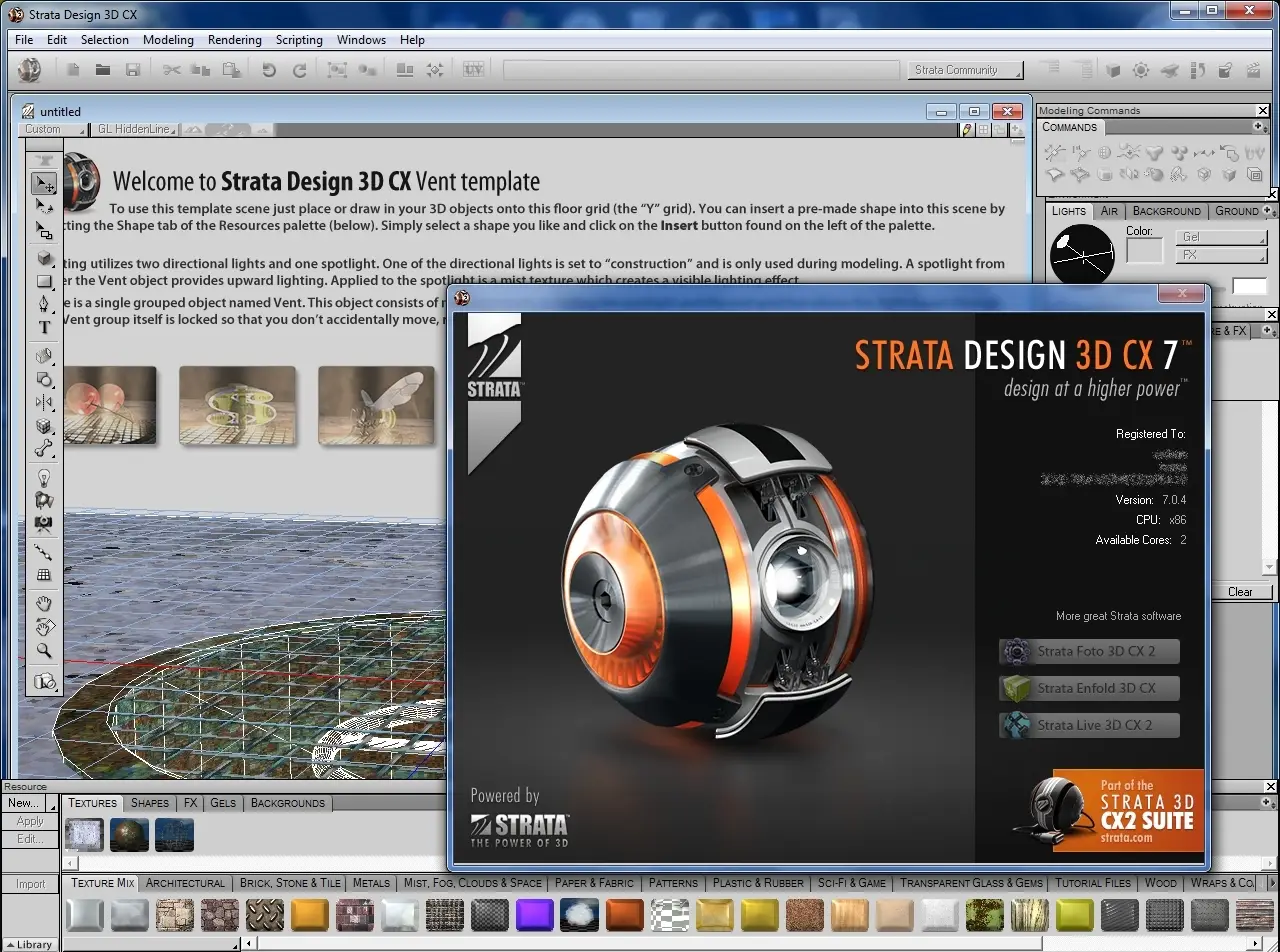Viewport: 1280px width, 952px height.
Task: Select the purple texture swatch in library
Action: (x=534, y=915)
